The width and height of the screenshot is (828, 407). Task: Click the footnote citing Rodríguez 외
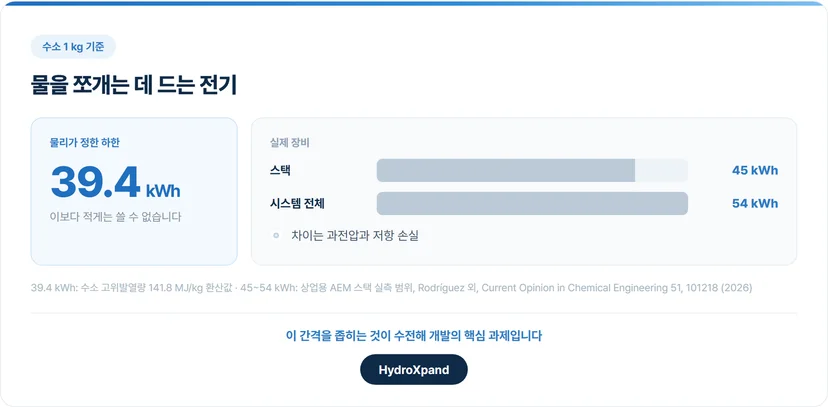391,288
